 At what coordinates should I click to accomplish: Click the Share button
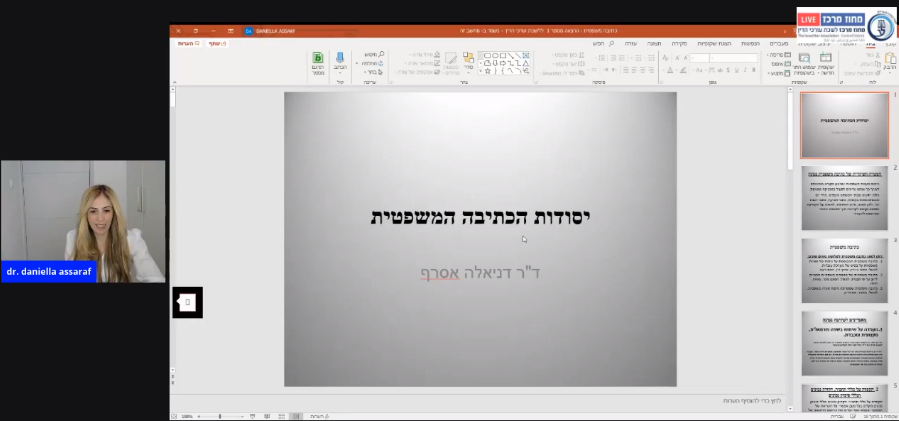[x=217, y=44]
